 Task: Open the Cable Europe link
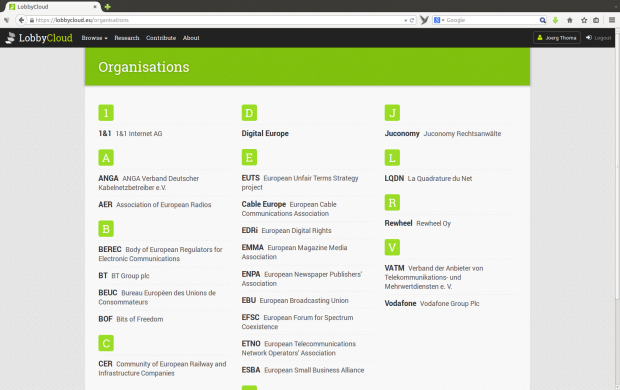[289, 209]
